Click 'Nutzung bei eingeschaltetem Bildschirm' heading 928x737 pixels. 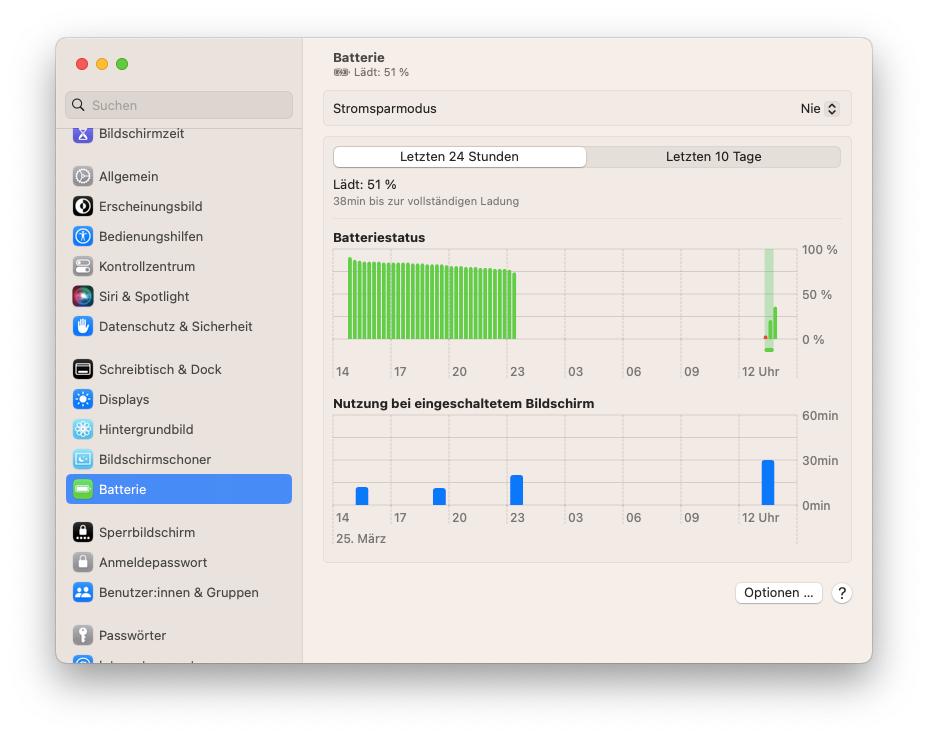[463, 404]
